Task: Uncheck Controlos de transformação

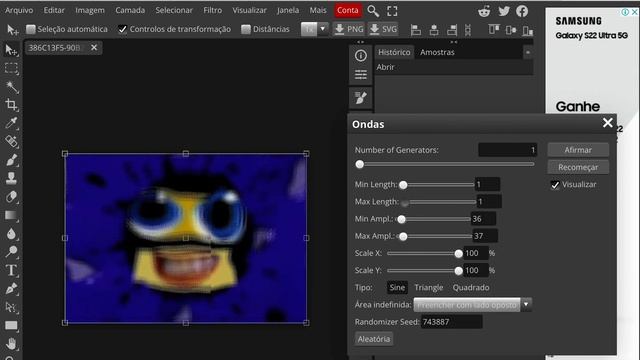Action: (122, 29)
